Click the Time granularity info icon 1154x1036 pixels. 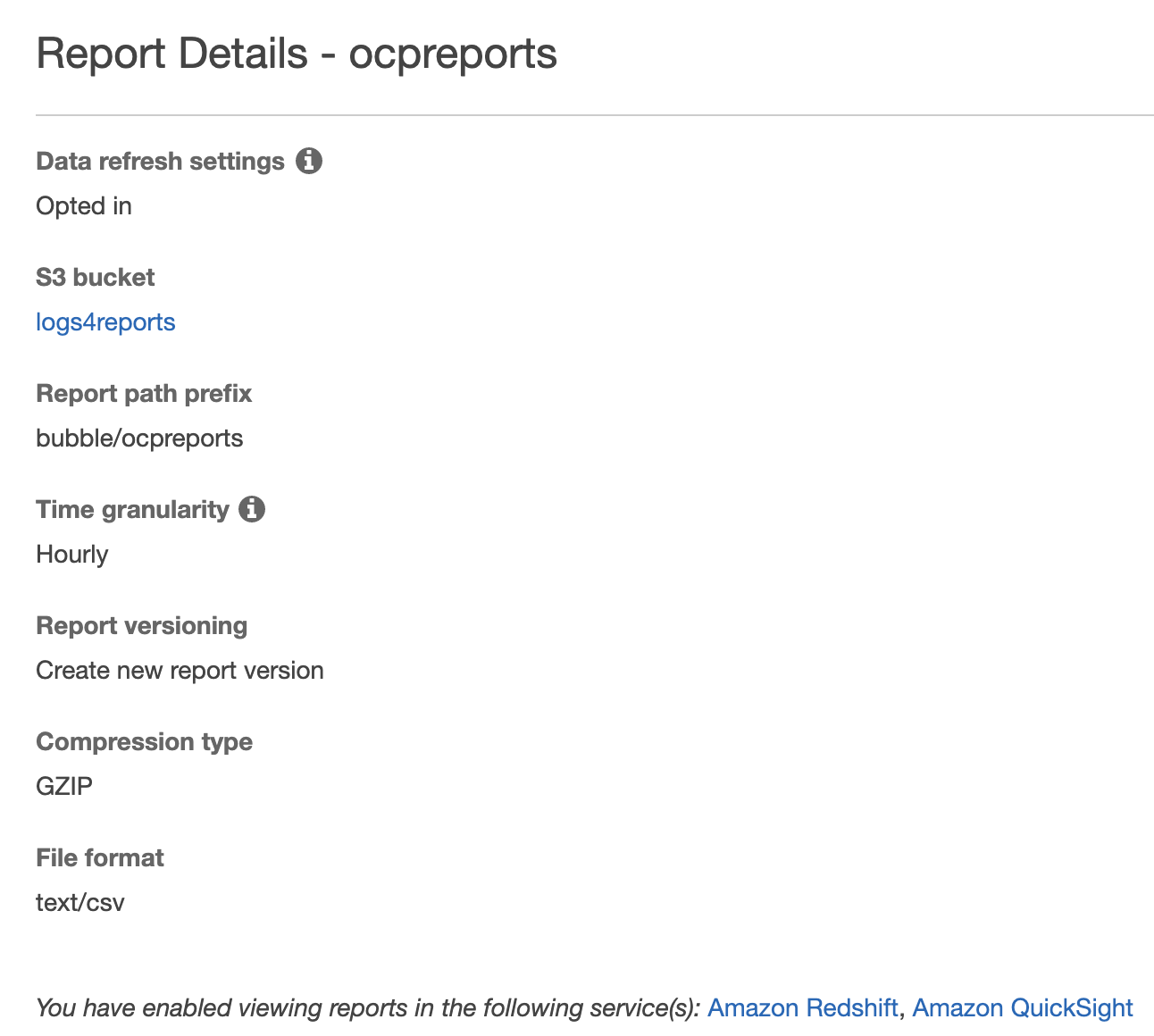tap(252, 509)
